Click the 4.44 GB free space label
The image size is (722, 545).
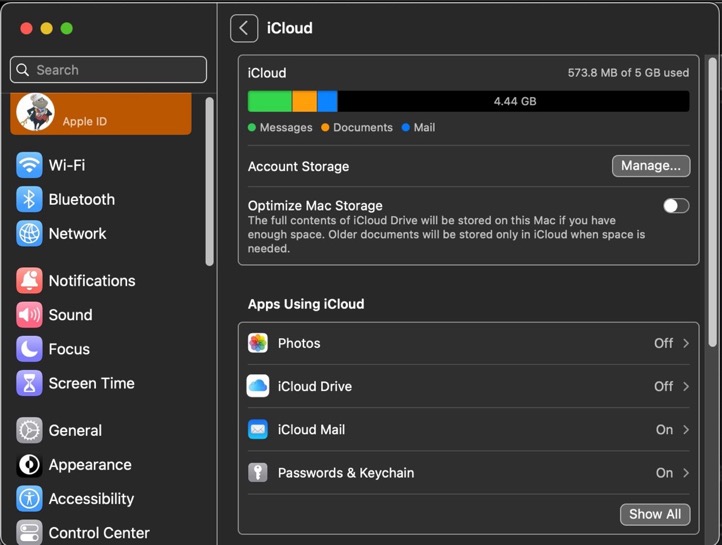coord(515,101)
